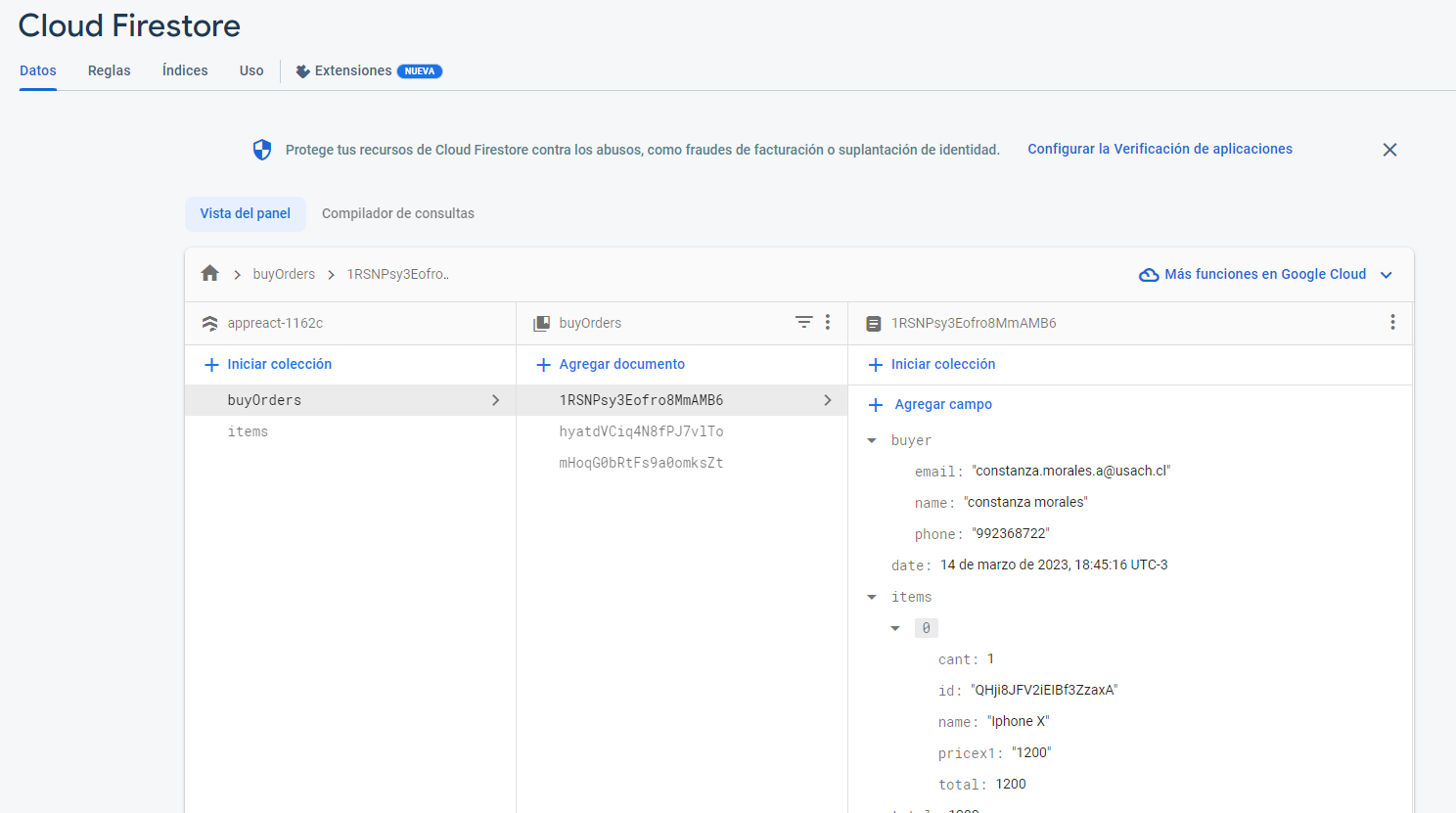
Task: Click the Google Cloud icon
Action: (x=1149, y=275)
